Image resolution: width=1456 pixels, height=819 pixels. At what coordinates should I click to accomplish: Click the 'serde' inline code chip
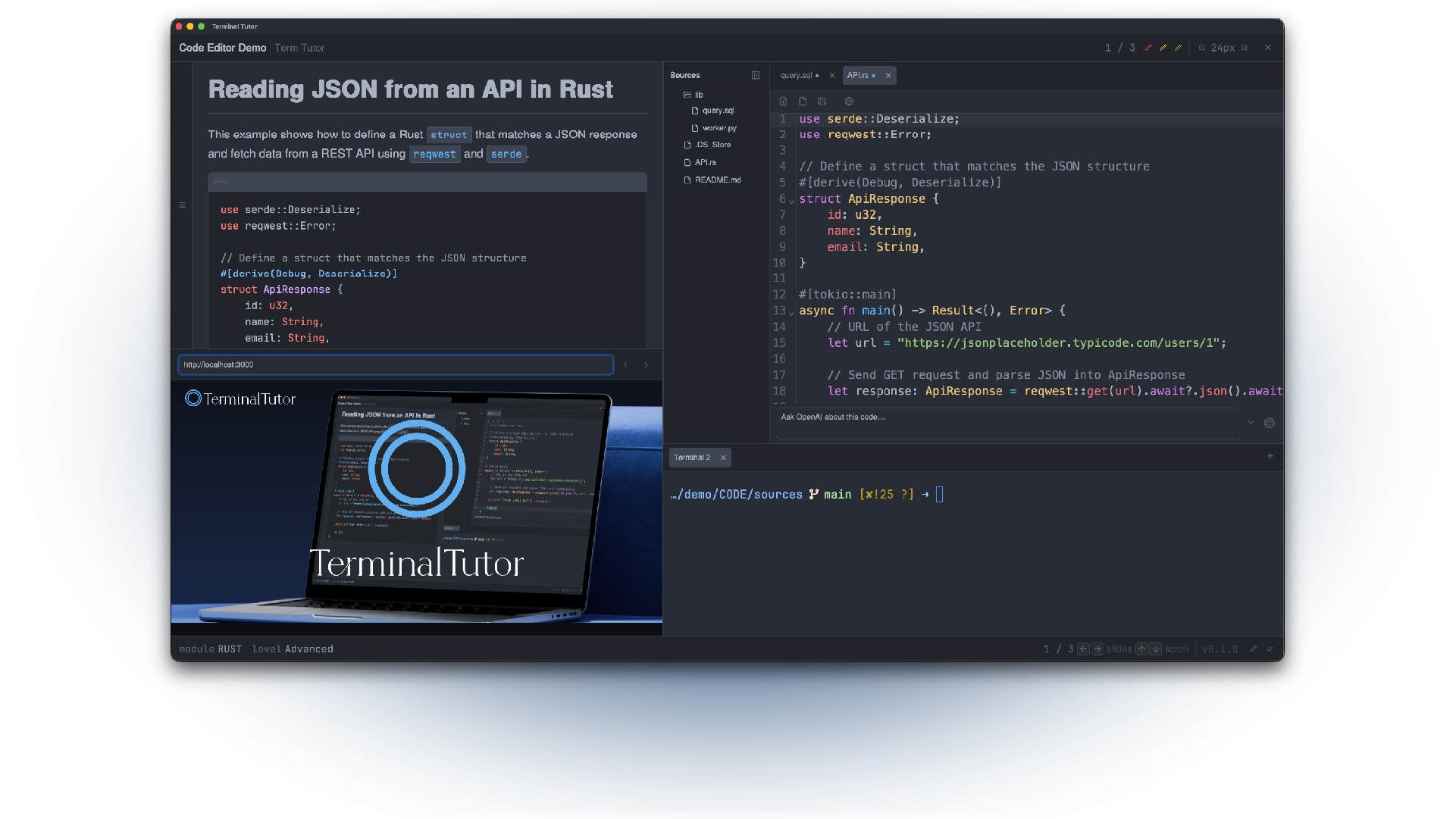coord(506,154)
